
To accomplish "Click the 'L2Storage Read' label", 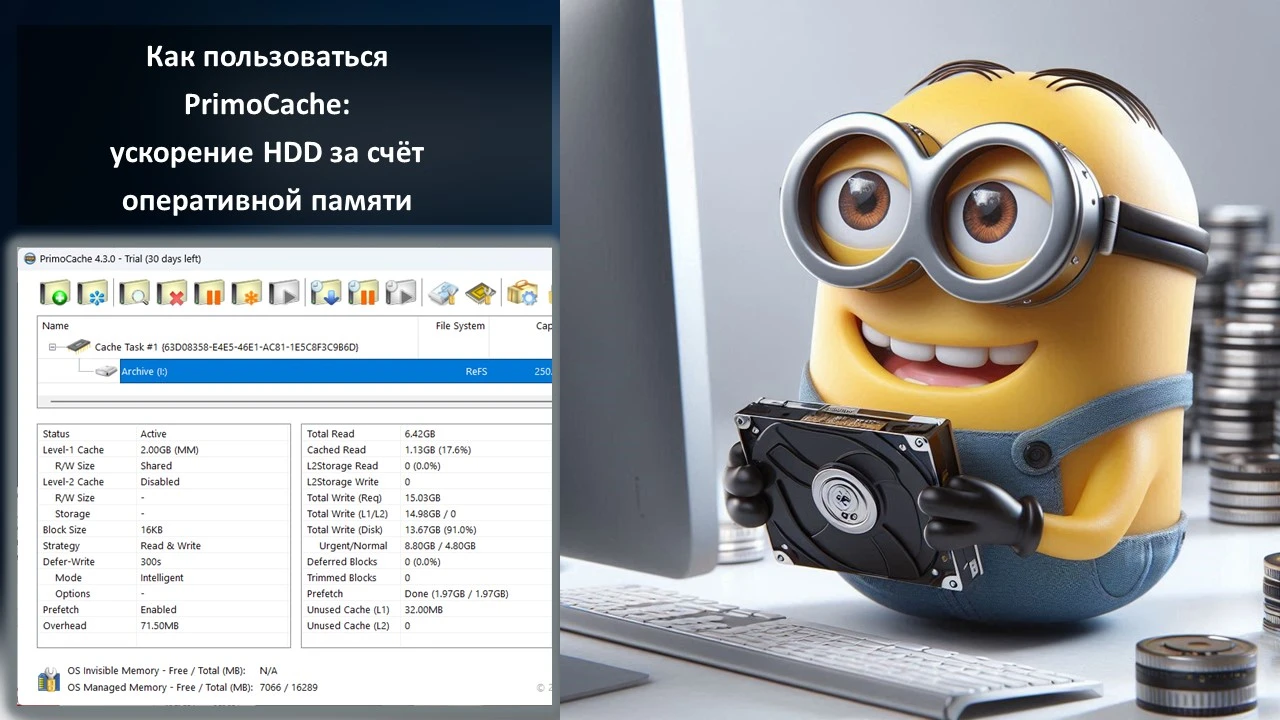I will coord(342,466).
